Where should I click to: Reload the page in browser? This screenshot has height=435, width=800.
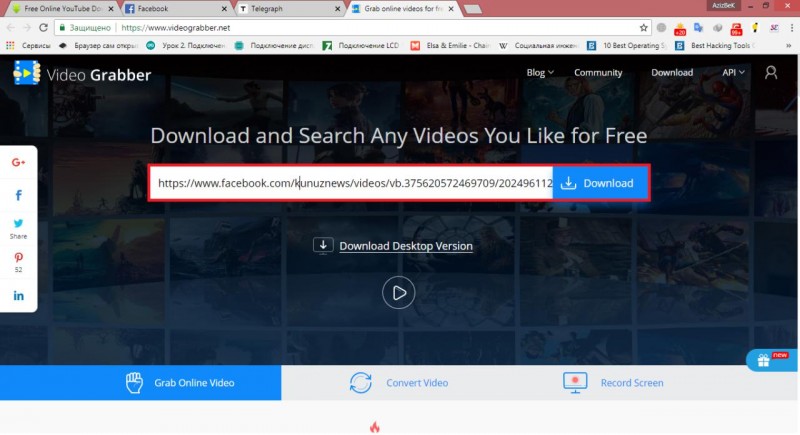(x=43, y=28)
